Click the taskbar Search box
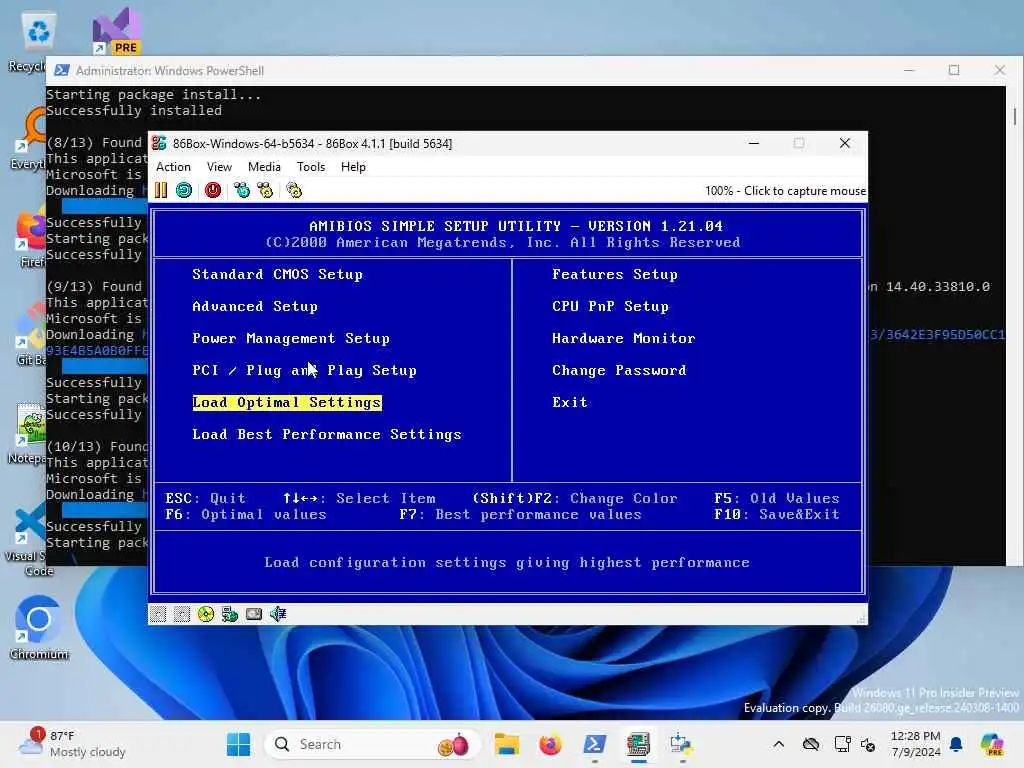The image size is (1024, 768). coord(372,744)
